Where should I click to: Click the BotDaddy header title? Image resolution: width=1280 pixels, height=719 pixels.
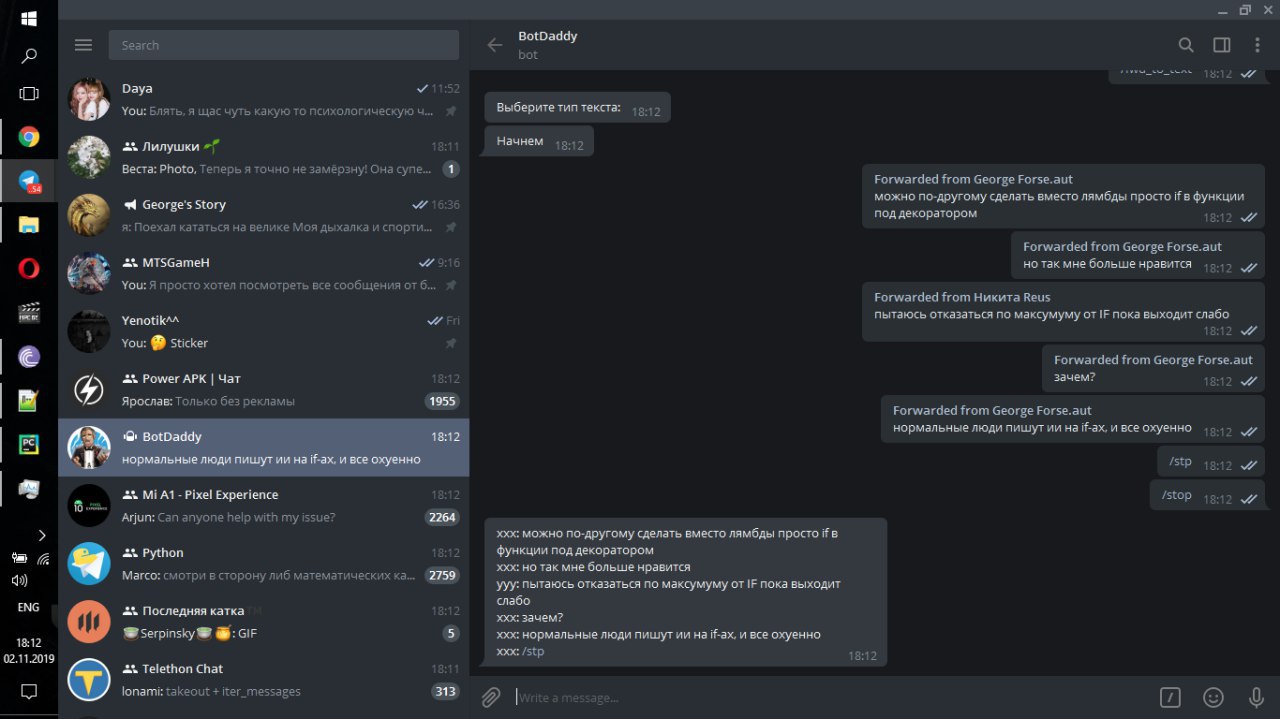click(548, 36)
